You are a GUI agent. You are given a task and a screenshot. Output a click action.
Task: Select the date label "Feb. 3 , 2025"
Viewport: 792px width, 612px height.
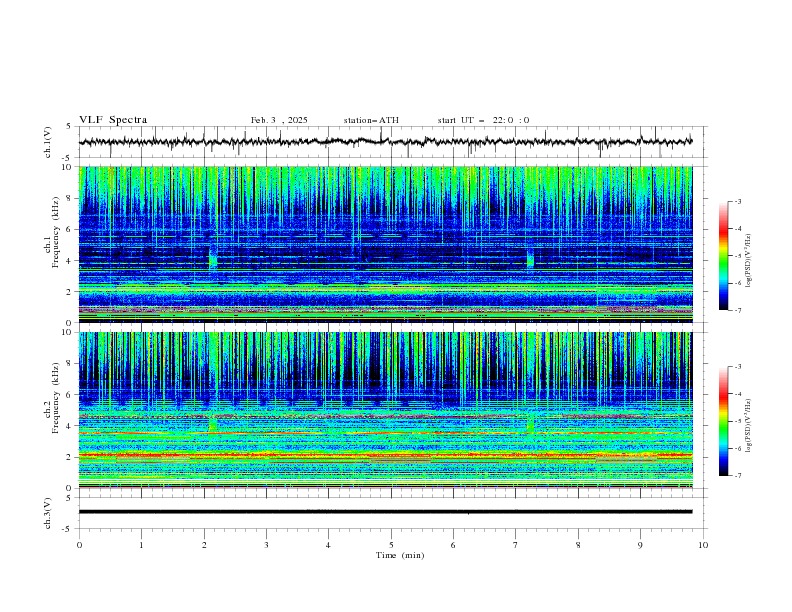coord(279,120)
